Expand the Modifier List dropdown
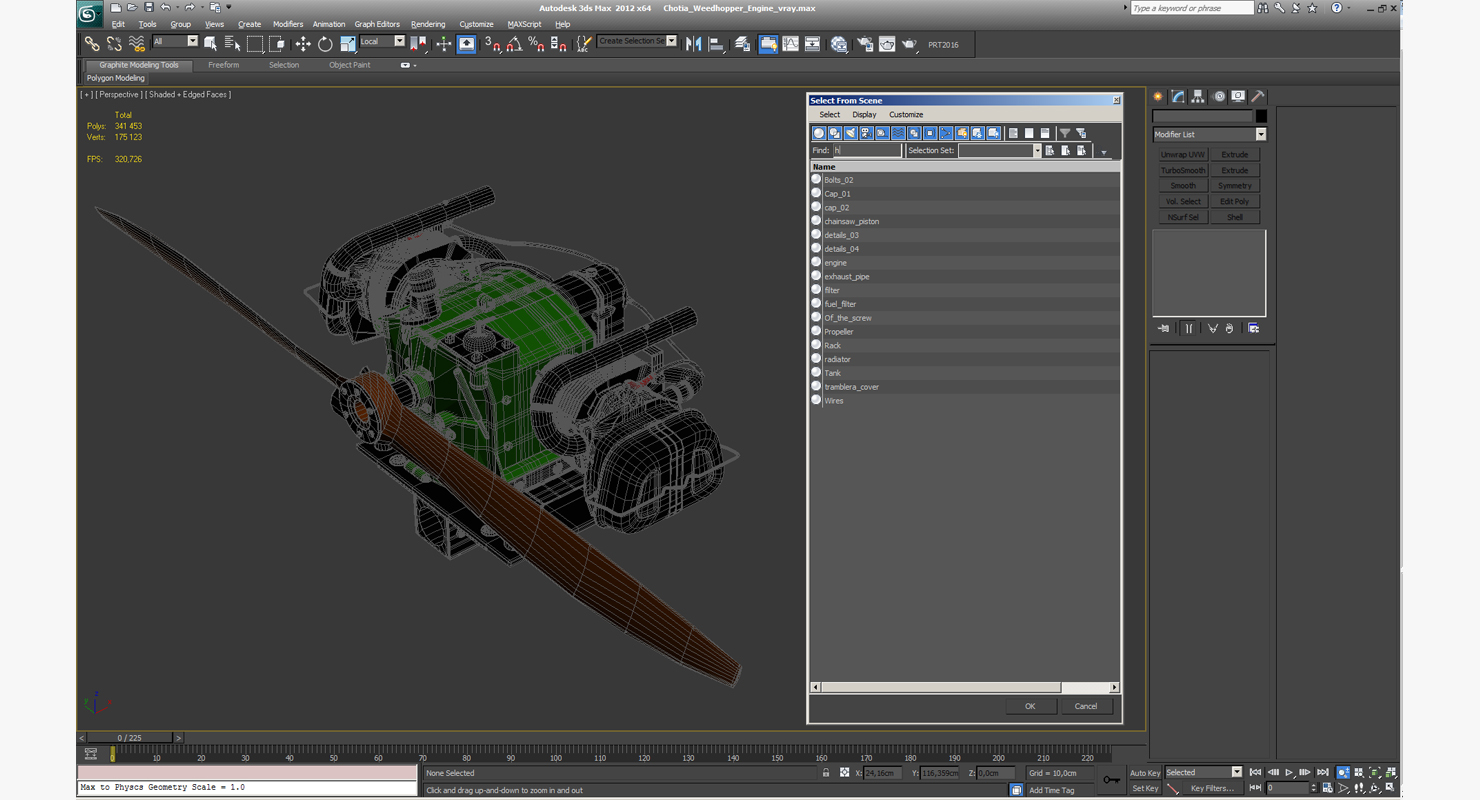 point(1260,134)
